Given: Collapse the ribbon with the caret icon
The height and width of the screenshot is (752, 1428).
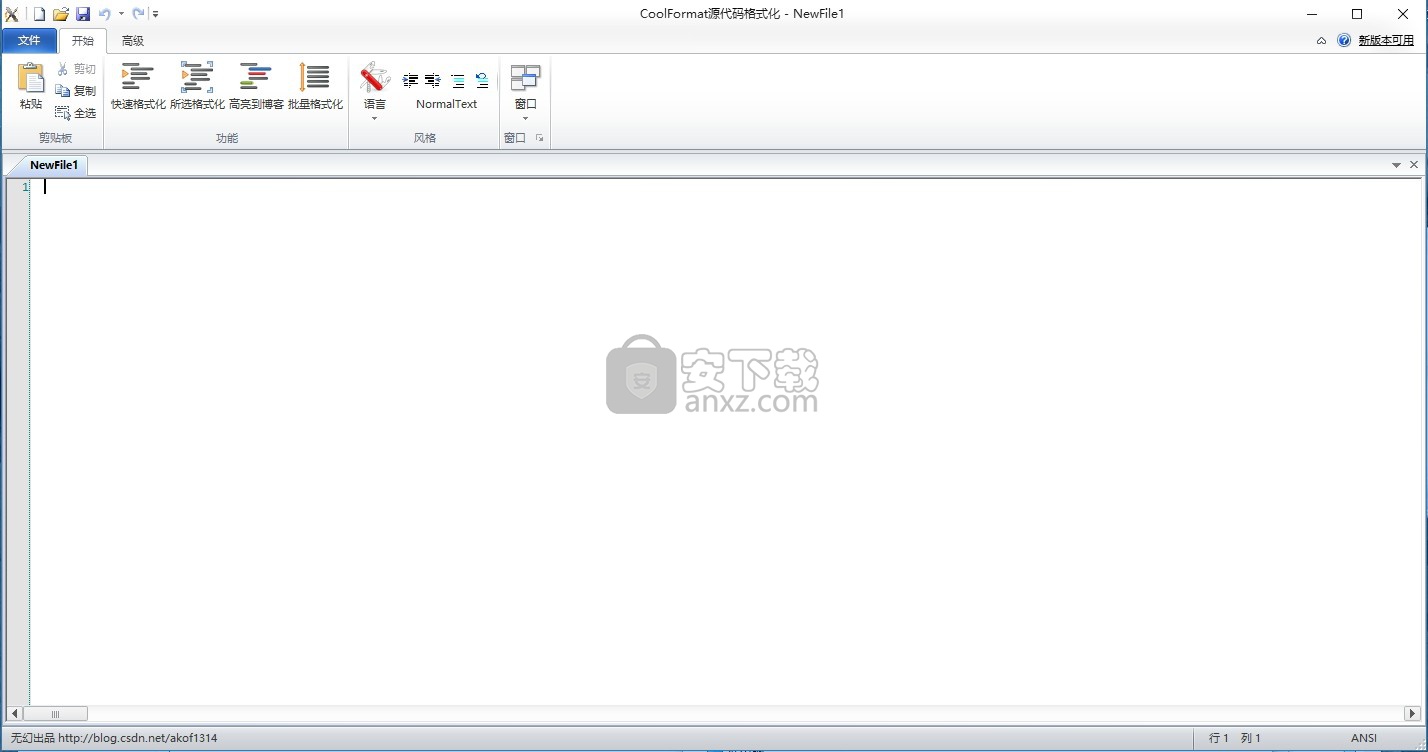Looking at the screenshot, I should click(1321, 41).
